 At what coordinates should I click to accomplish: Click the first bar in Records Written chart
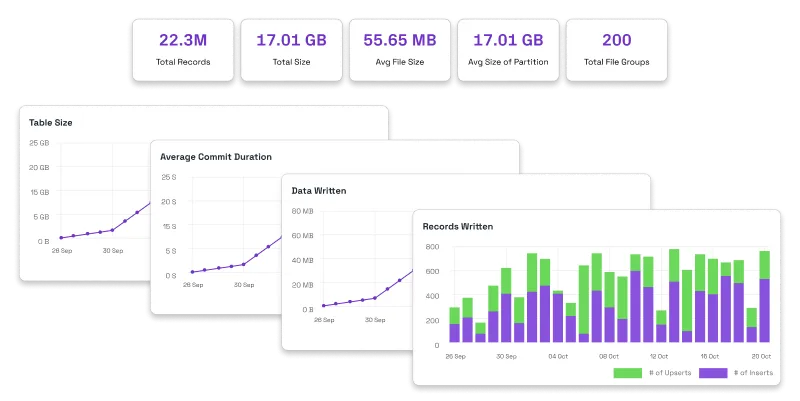tap(454, 324)
